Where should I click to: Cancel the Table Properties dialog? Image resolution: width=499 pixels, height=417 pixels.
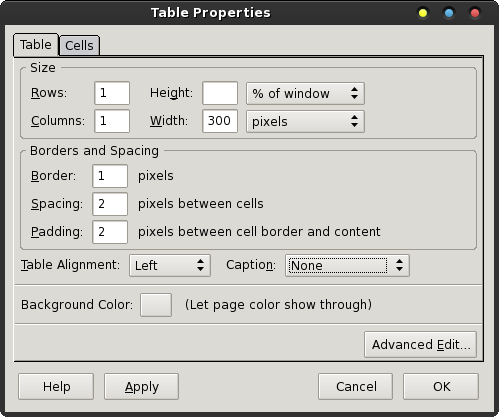[356, 387]
